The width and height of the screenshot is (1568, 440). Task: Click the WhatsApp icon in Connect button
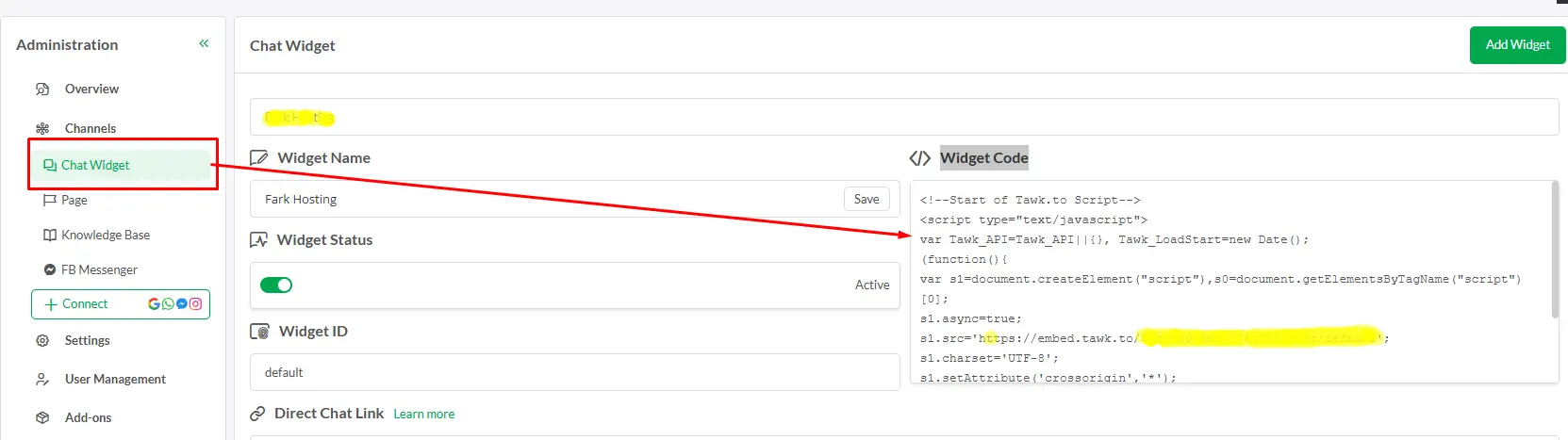click(x=168, y=303)
